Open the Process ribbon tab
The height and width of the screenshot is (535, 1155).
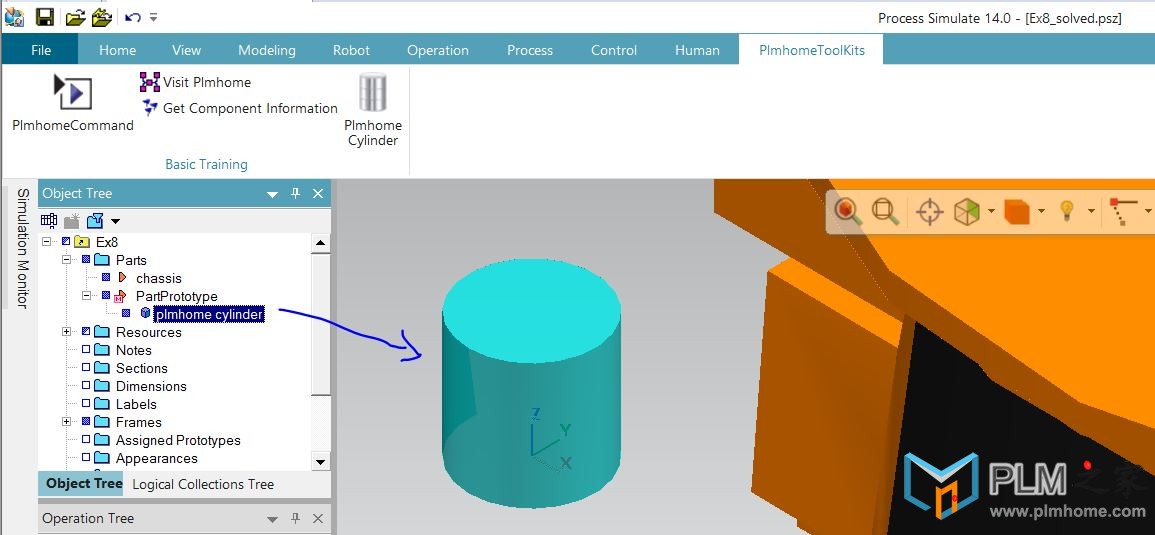530,50
